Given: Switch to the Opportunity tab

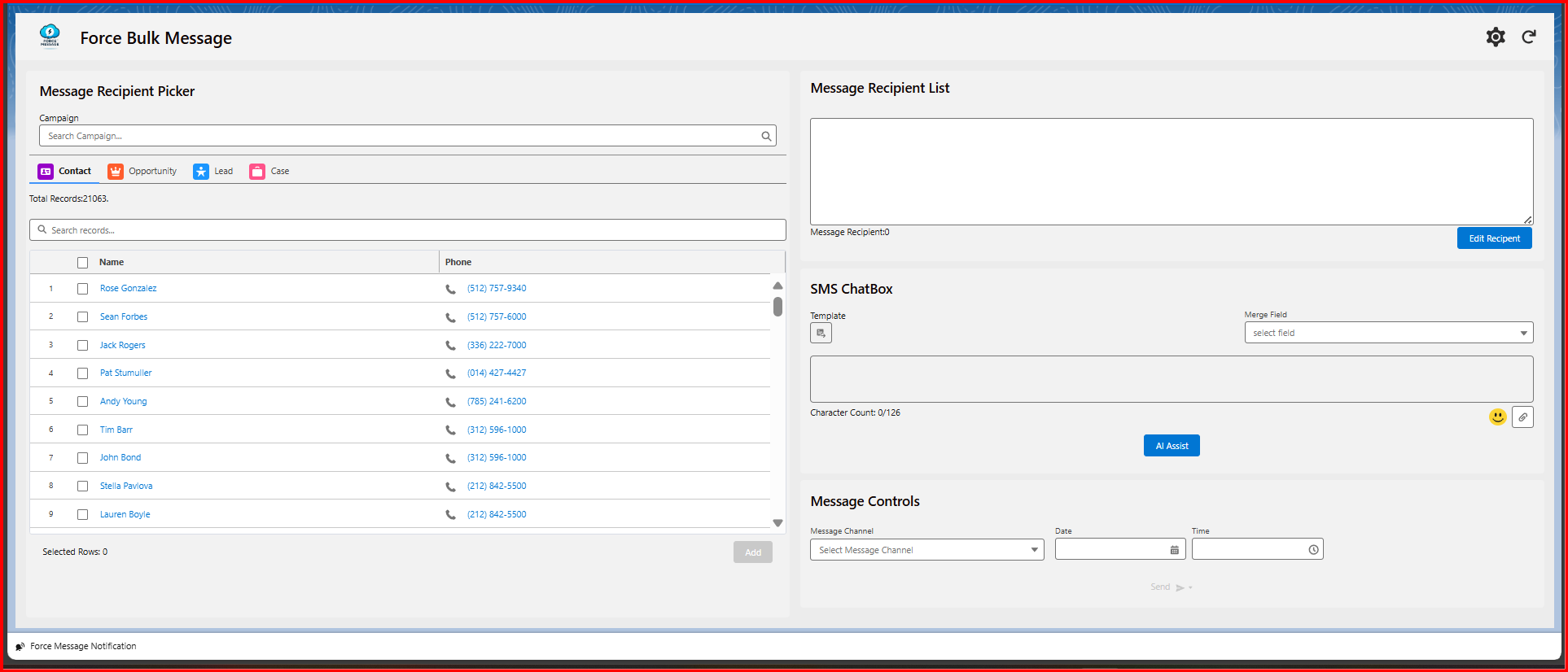Looking at the screenshot, I should 142,172.
